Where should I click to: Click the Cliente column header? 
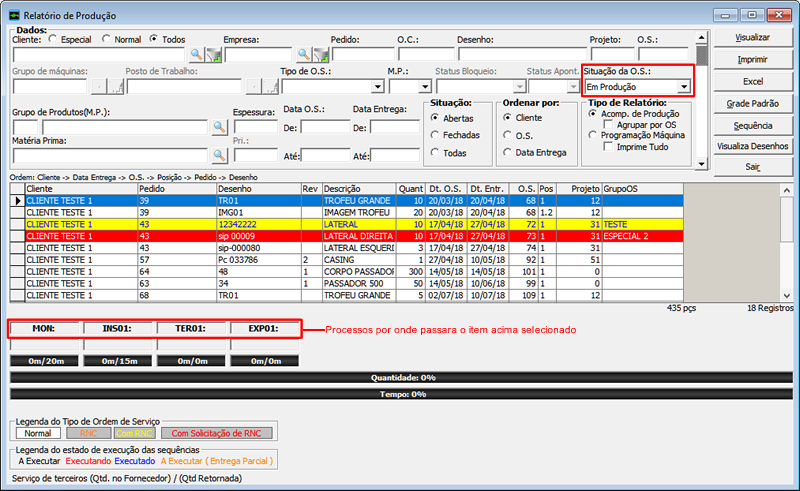[81, 189]
